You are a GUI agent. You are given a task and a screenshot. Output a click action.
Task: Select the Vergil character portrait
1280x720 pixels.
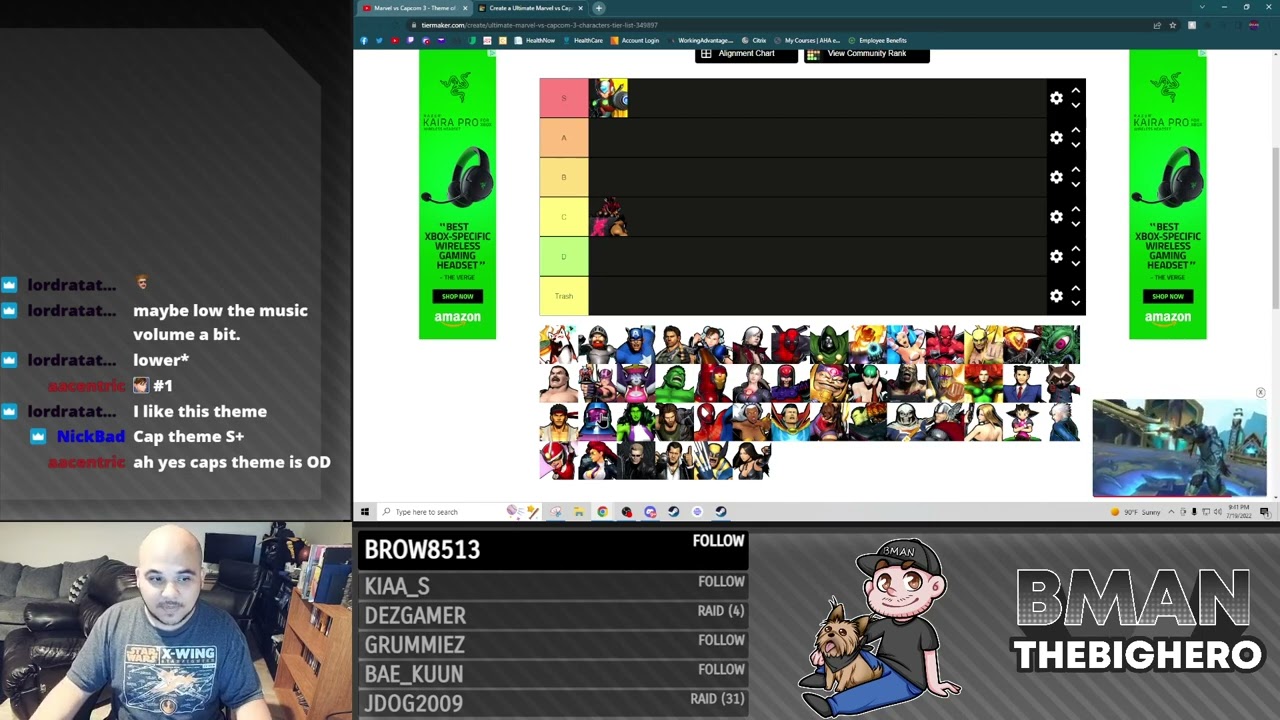(1060, 421)
